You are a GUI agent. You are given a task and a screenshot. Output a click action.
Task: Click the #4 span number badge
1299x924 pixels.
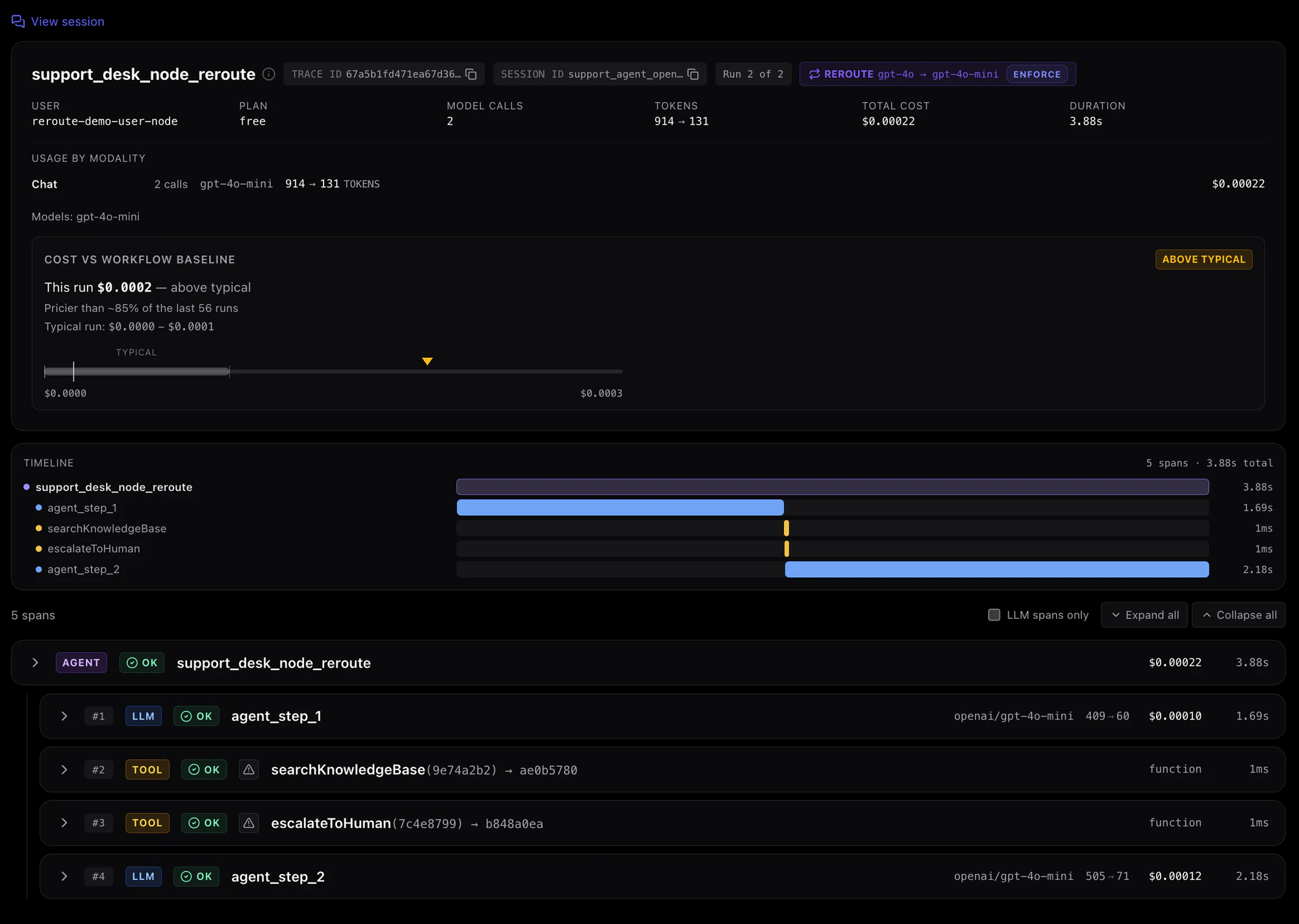99,876
